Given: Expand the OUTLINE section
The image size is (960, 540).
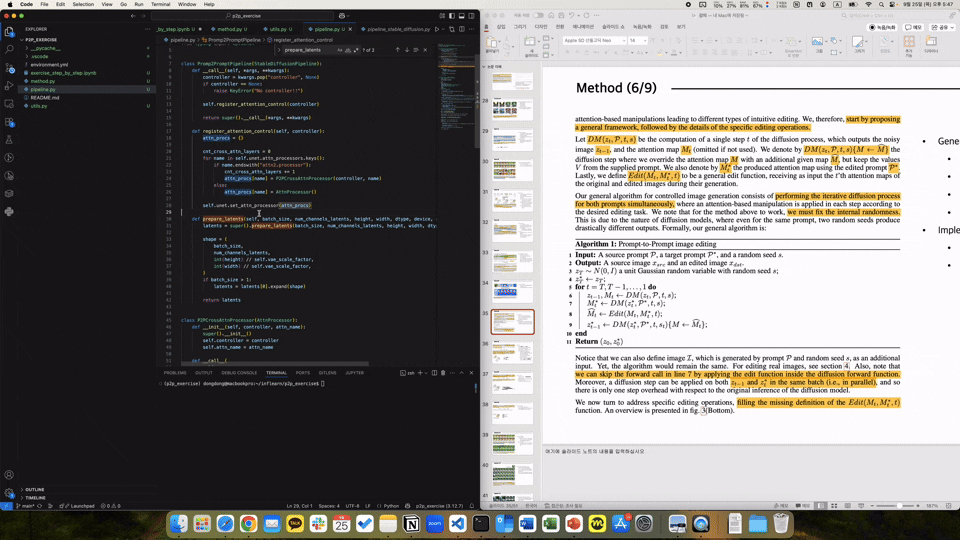Looking at the screenshot, I should [x=34, y=489].
